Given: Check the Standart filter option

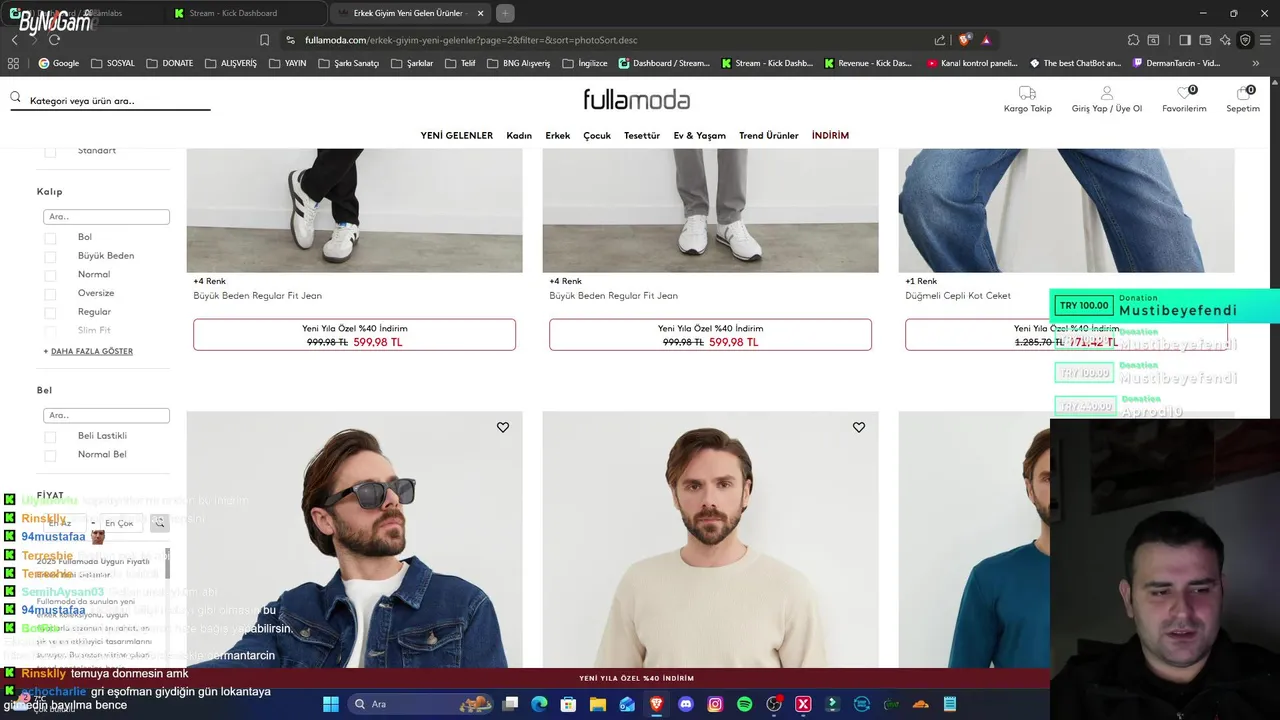Looking at the screenshot, I should pos(50,152).
